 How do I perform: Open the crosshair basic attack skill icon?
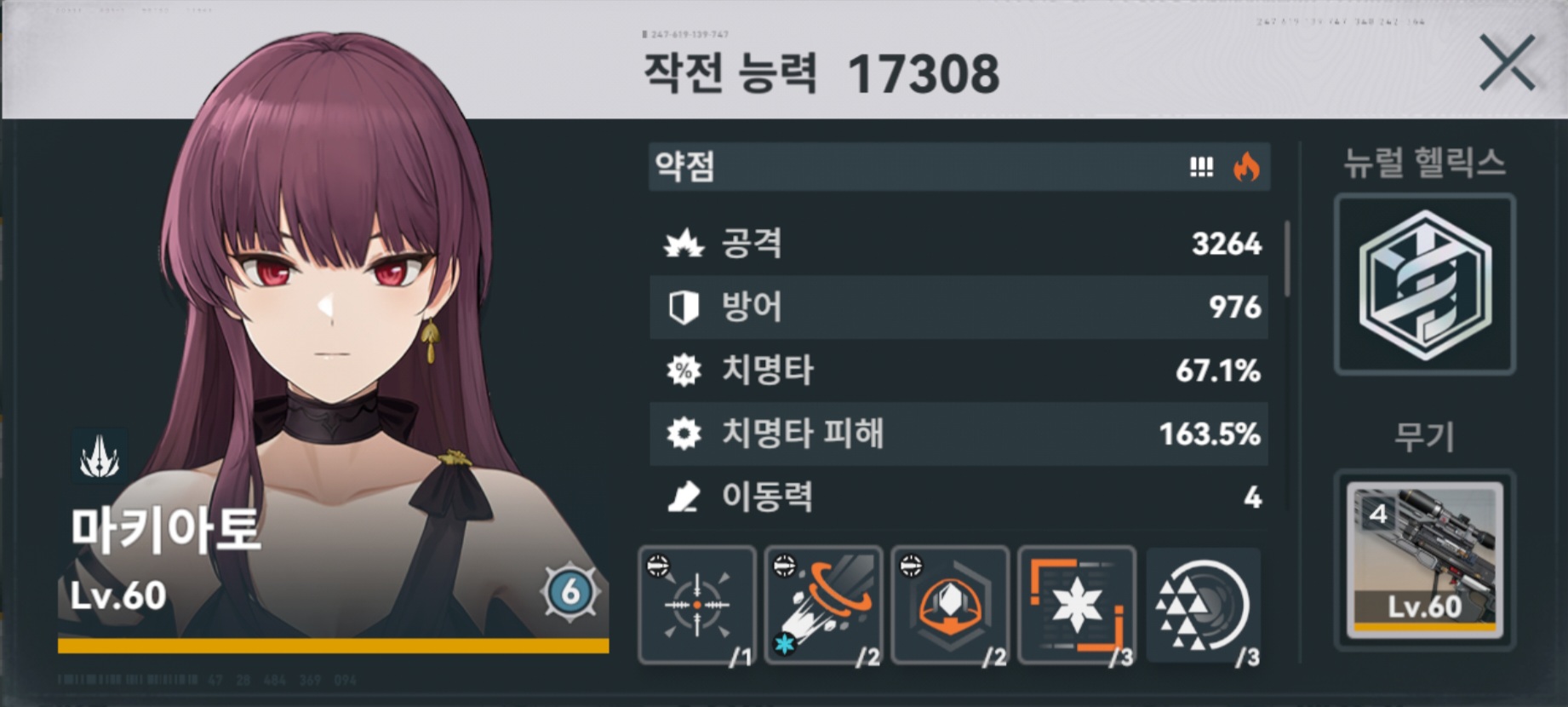point(697,606)
